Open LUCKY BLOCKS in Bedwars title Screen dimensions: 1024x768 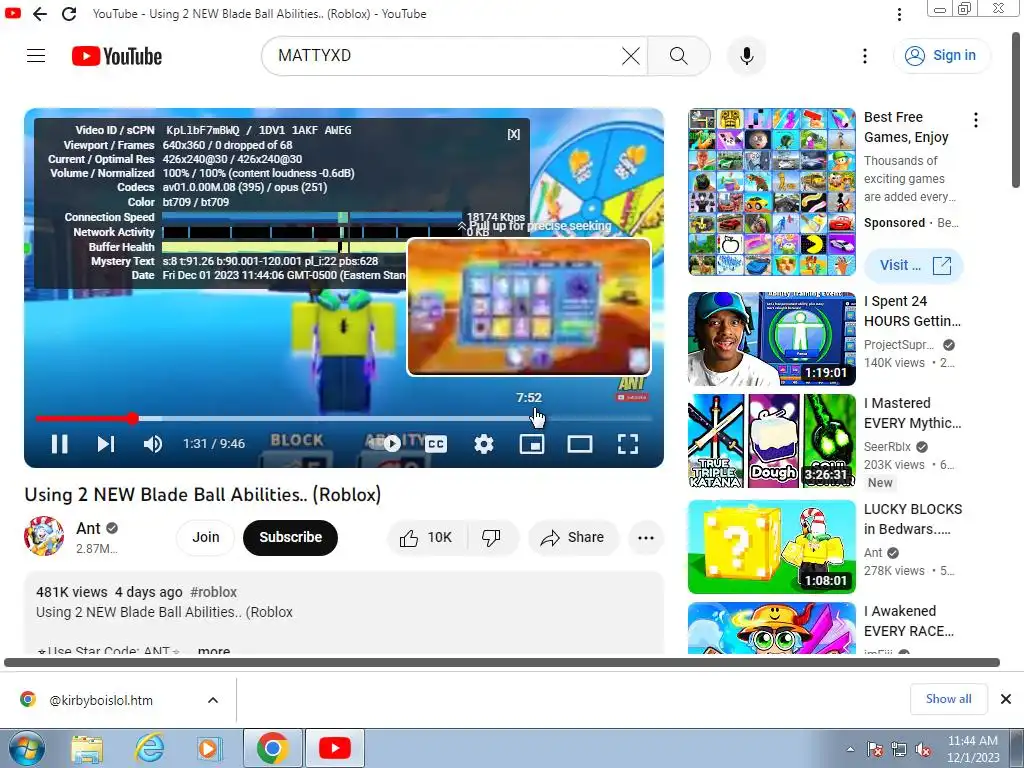[913, 519]
